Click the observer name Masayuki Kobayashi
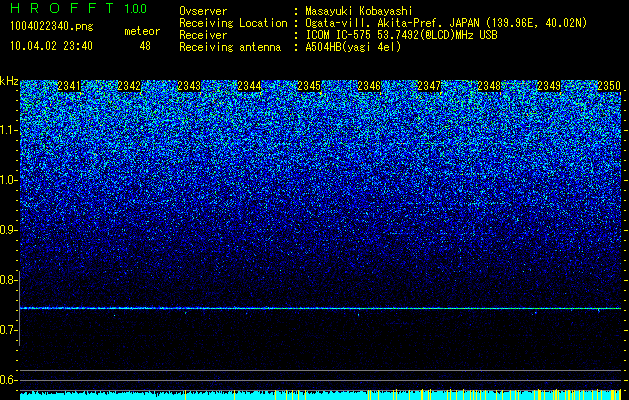The image size is (629, 400). pos(359,11)
